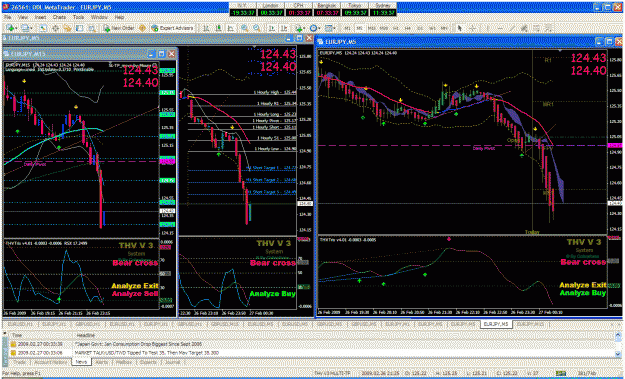Switch to the Experts tab

[148, 362]
